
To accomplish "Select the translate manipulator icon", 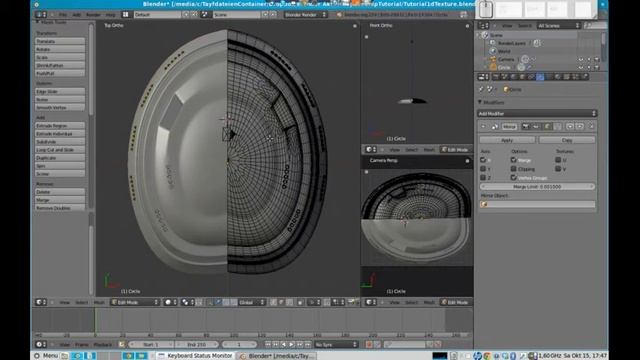I will pyautogui.click(x=218, y=302).
